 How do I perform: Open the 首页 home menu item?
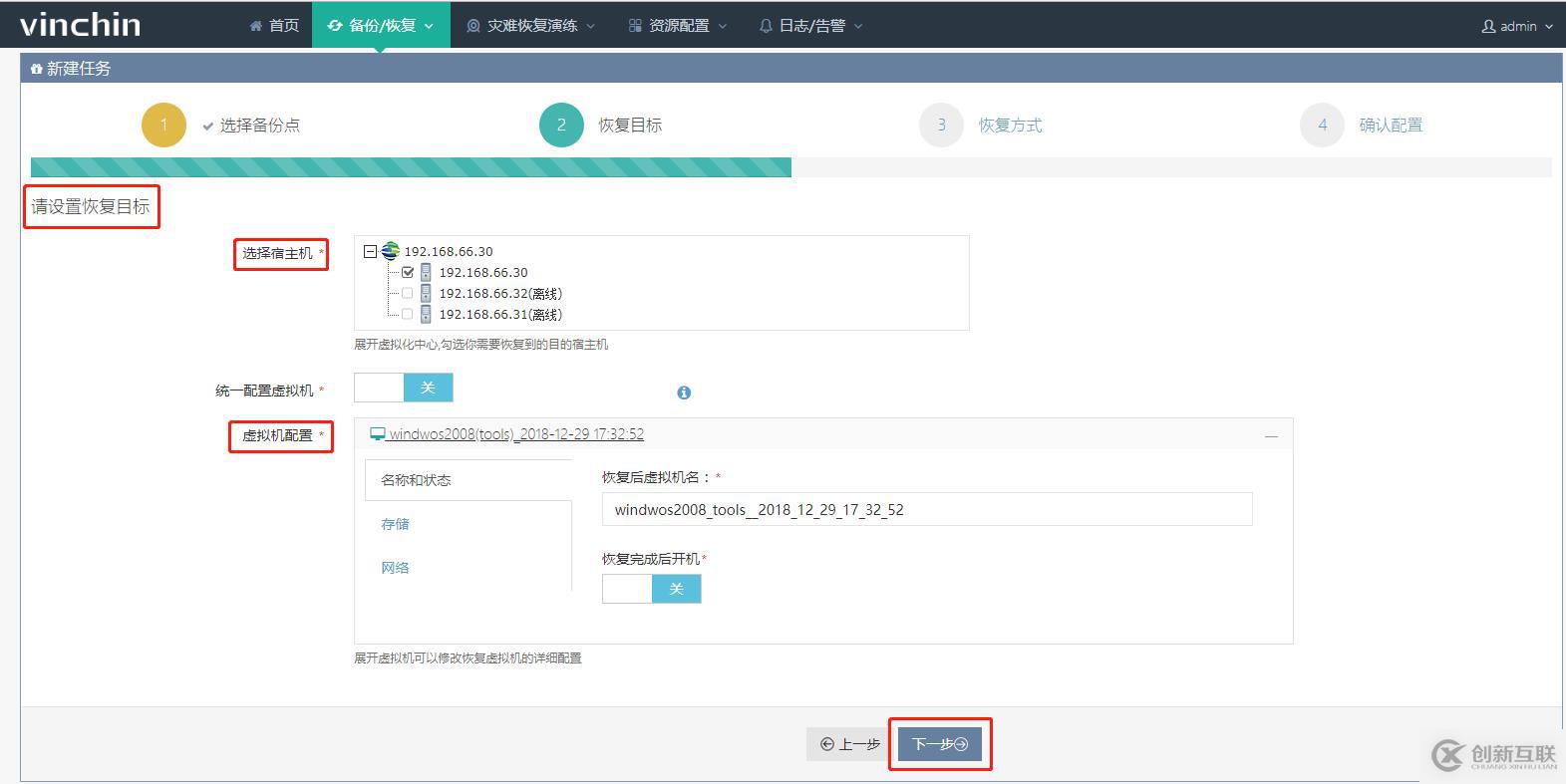(x=274, y=25)
